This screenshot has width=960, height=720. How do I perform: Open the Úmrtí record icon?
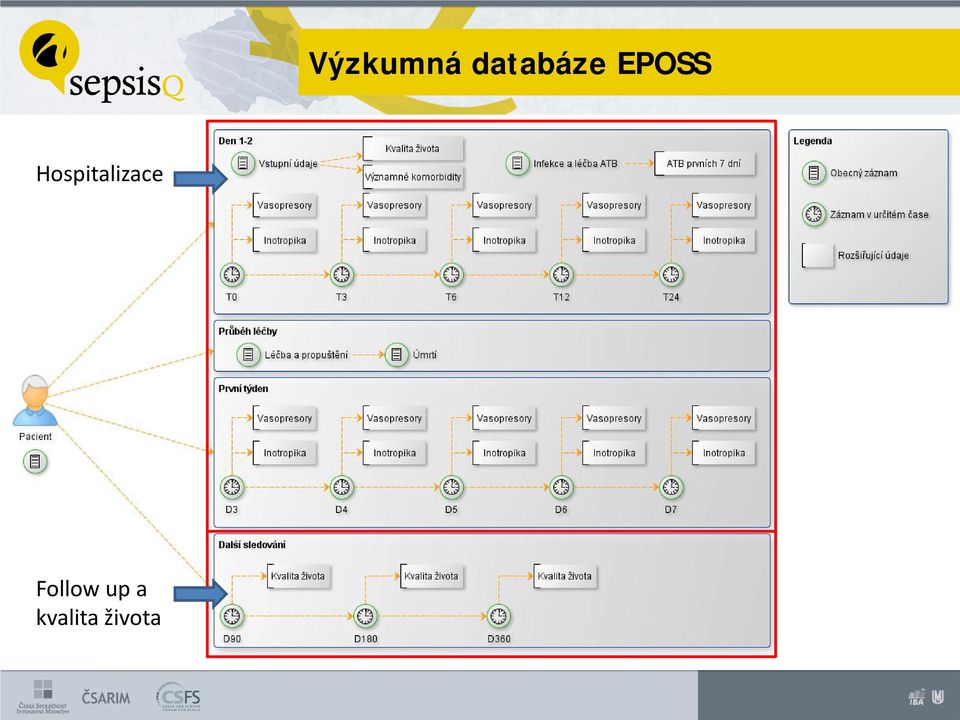click(397, 354)
